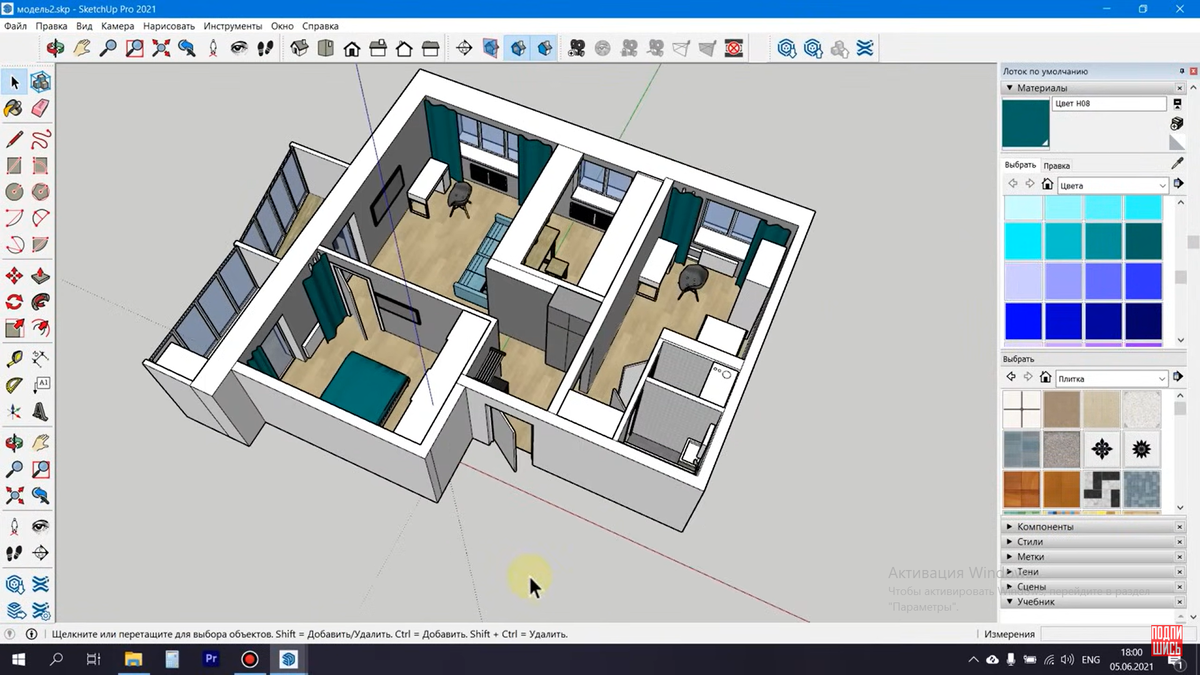Viewport: 1200px width, 675px height.
Task: Select the Freehand drawing tool
Action: (41, 139)
